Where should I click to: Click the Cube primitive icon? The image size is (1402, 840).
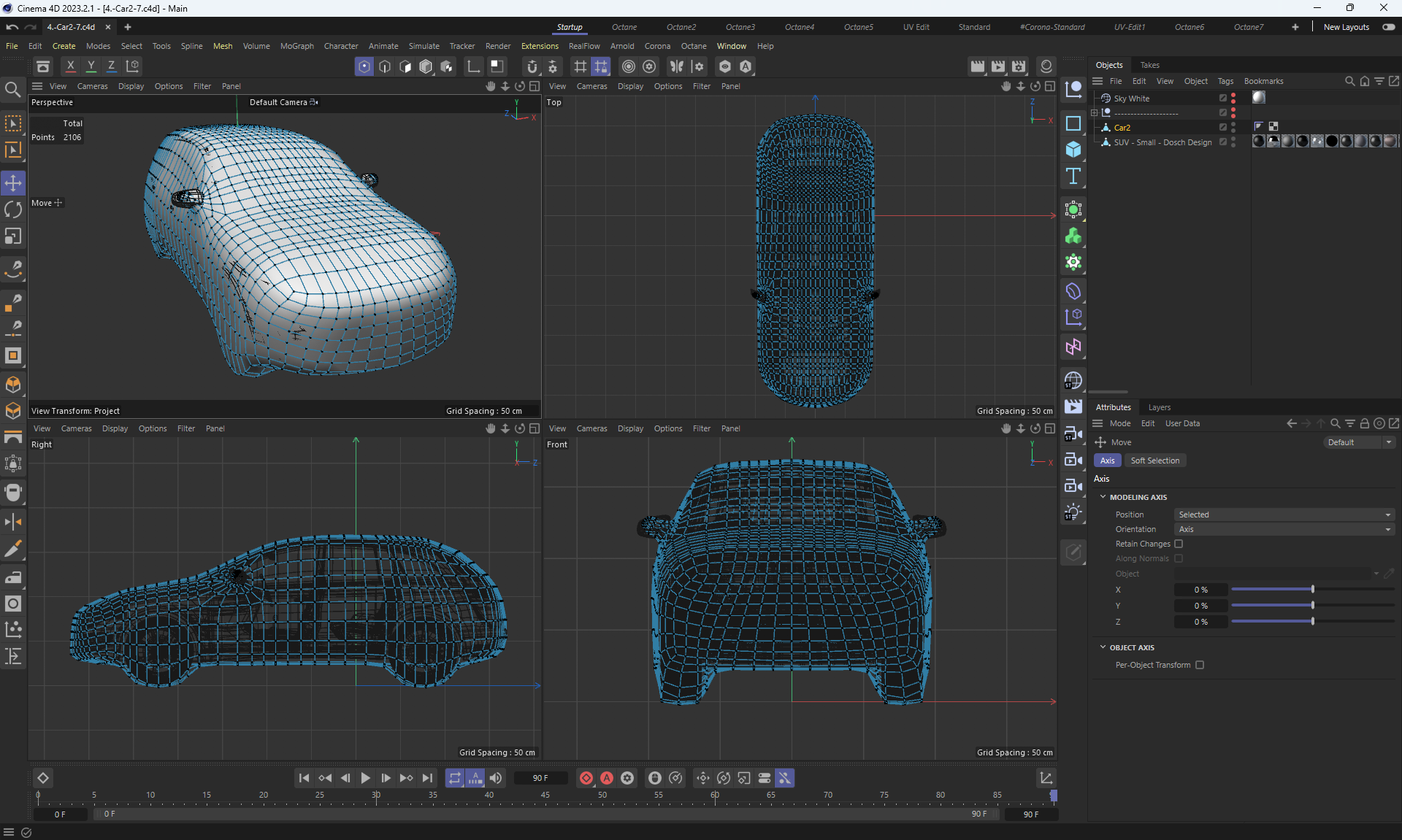[1073, 150]
